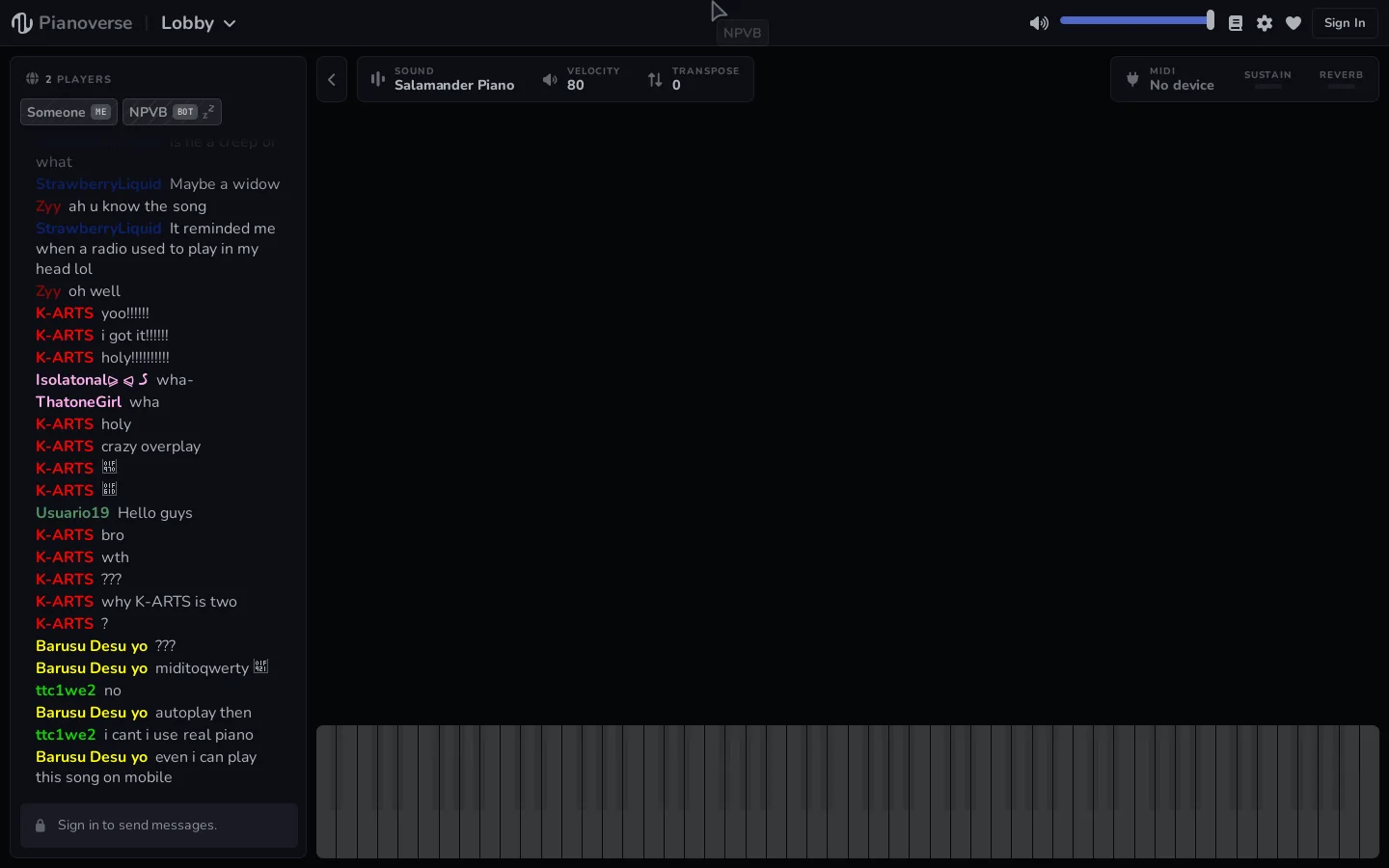Click the message 'ah u know the song'
Screen dimensions: 1389x868
[137, 206]
